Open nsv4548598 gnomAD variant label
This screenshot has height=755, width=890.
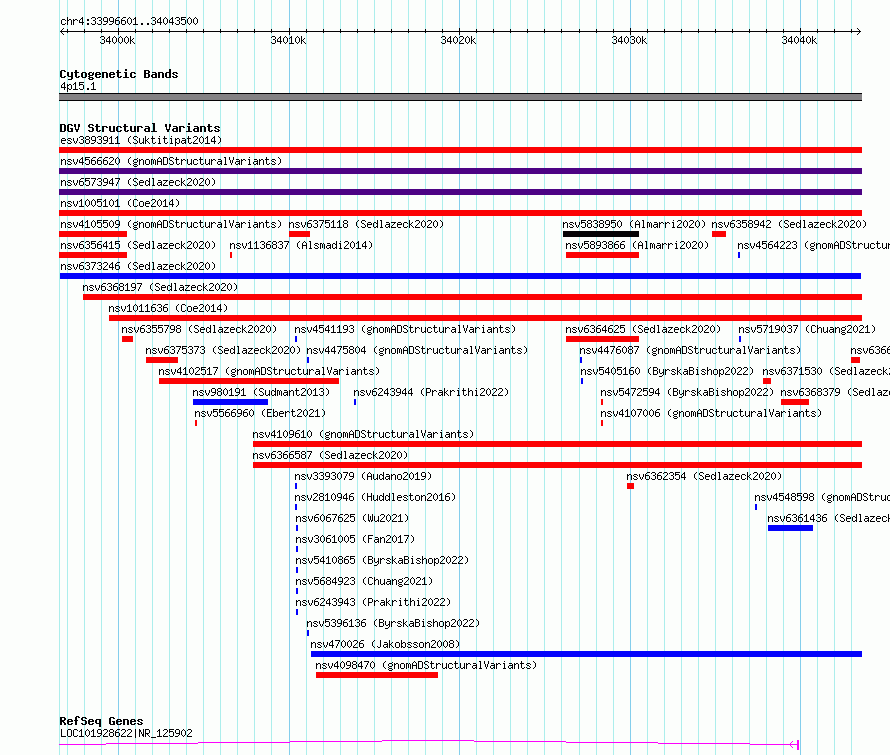[822, 497]
